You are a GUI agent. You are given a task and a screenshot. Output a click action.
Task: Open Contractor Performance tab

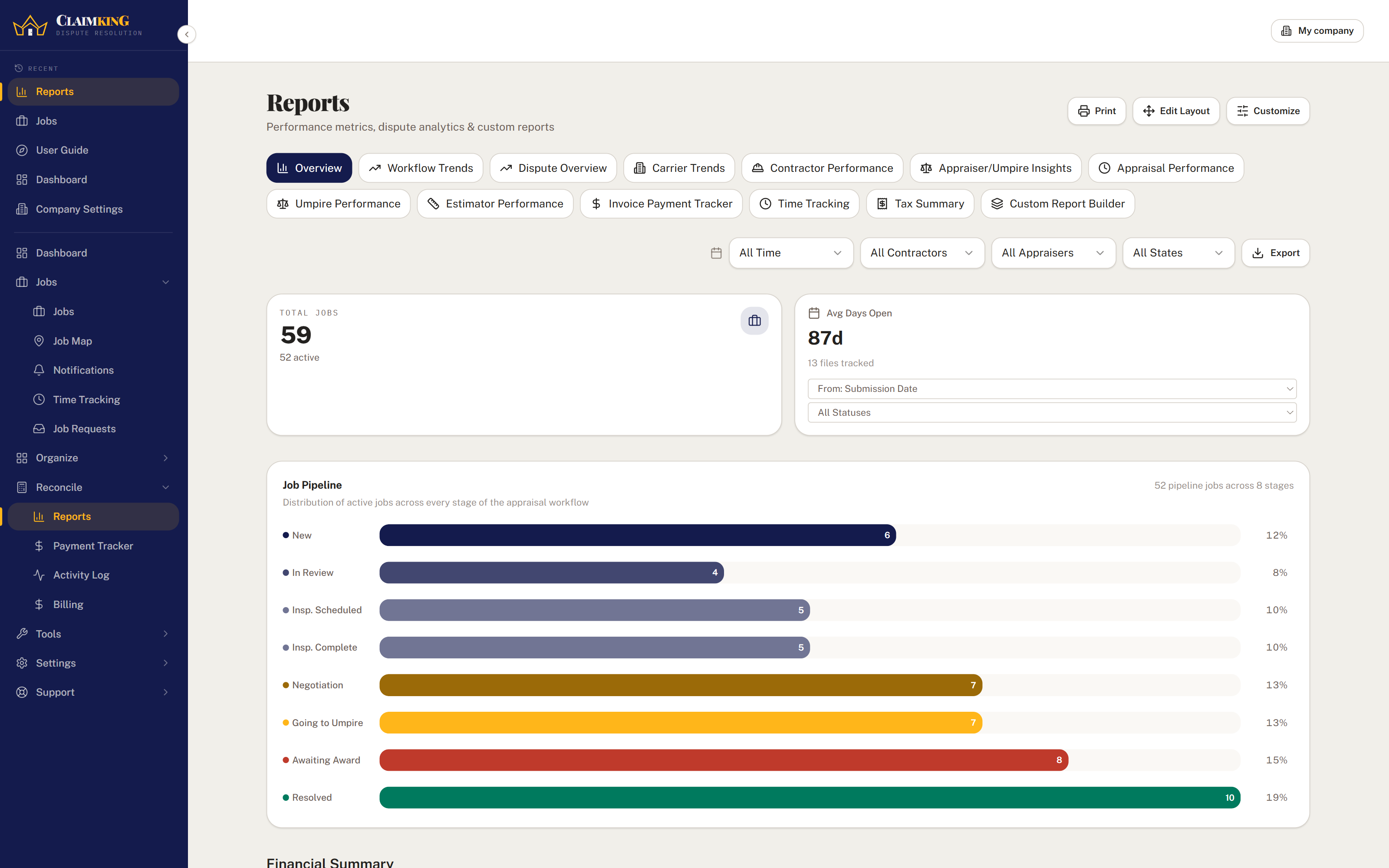pos(822,168)
